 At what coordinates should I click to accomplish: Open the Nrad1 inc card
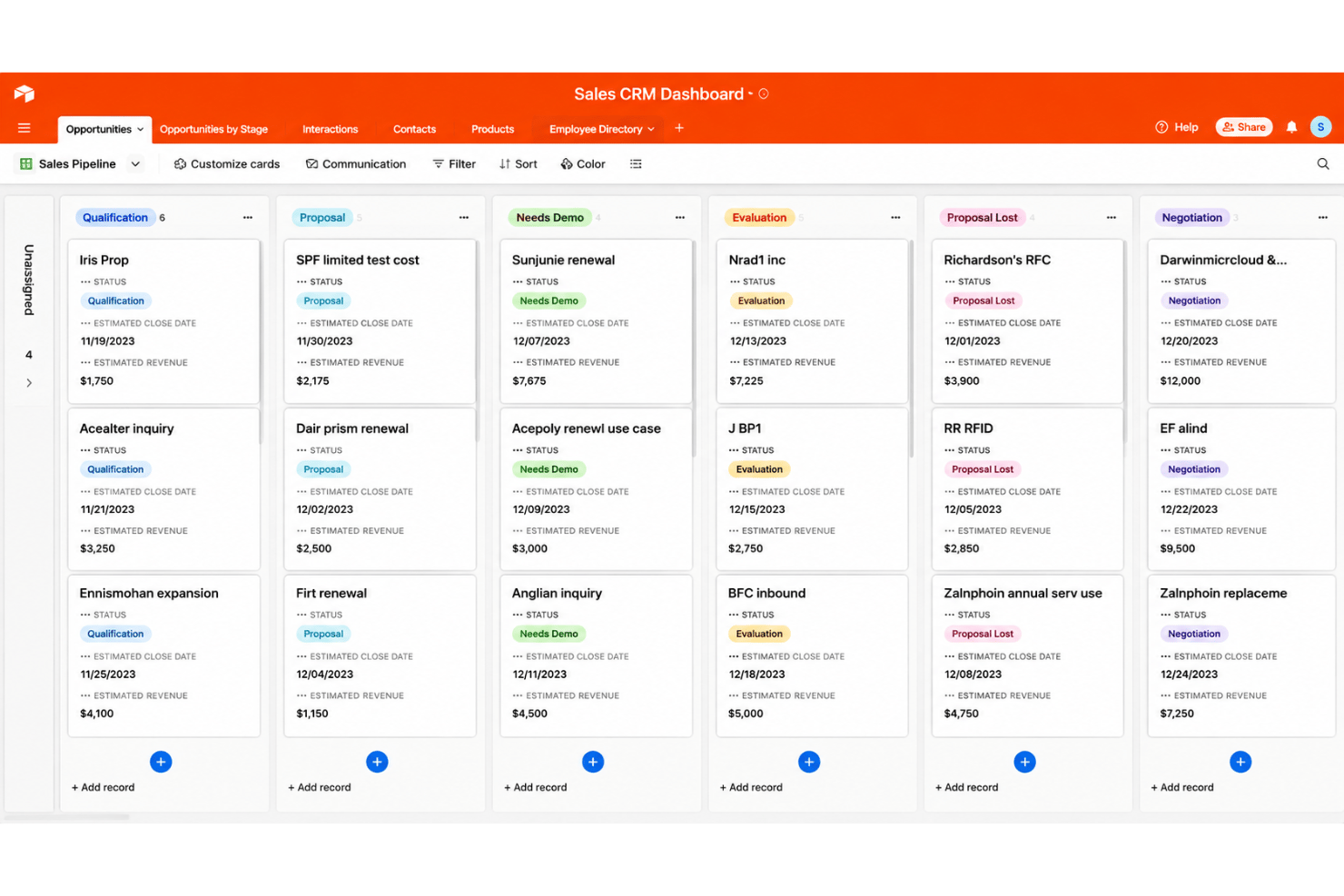tap(813, 321)
